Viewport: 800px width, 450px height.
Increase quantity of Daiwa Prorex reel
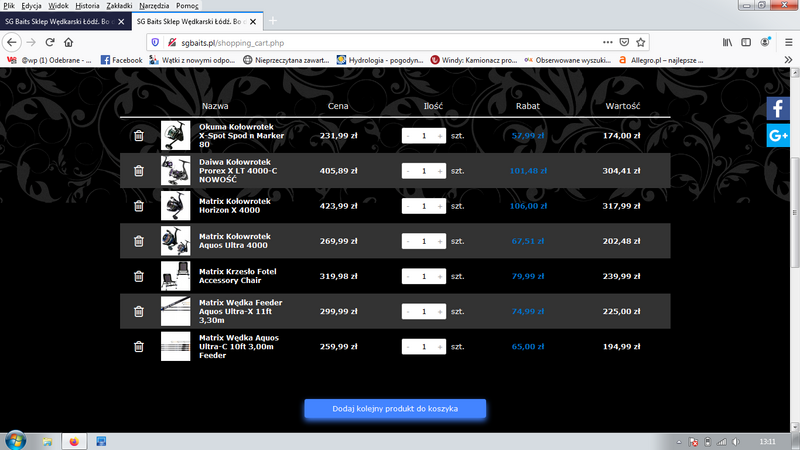point(440,171)
